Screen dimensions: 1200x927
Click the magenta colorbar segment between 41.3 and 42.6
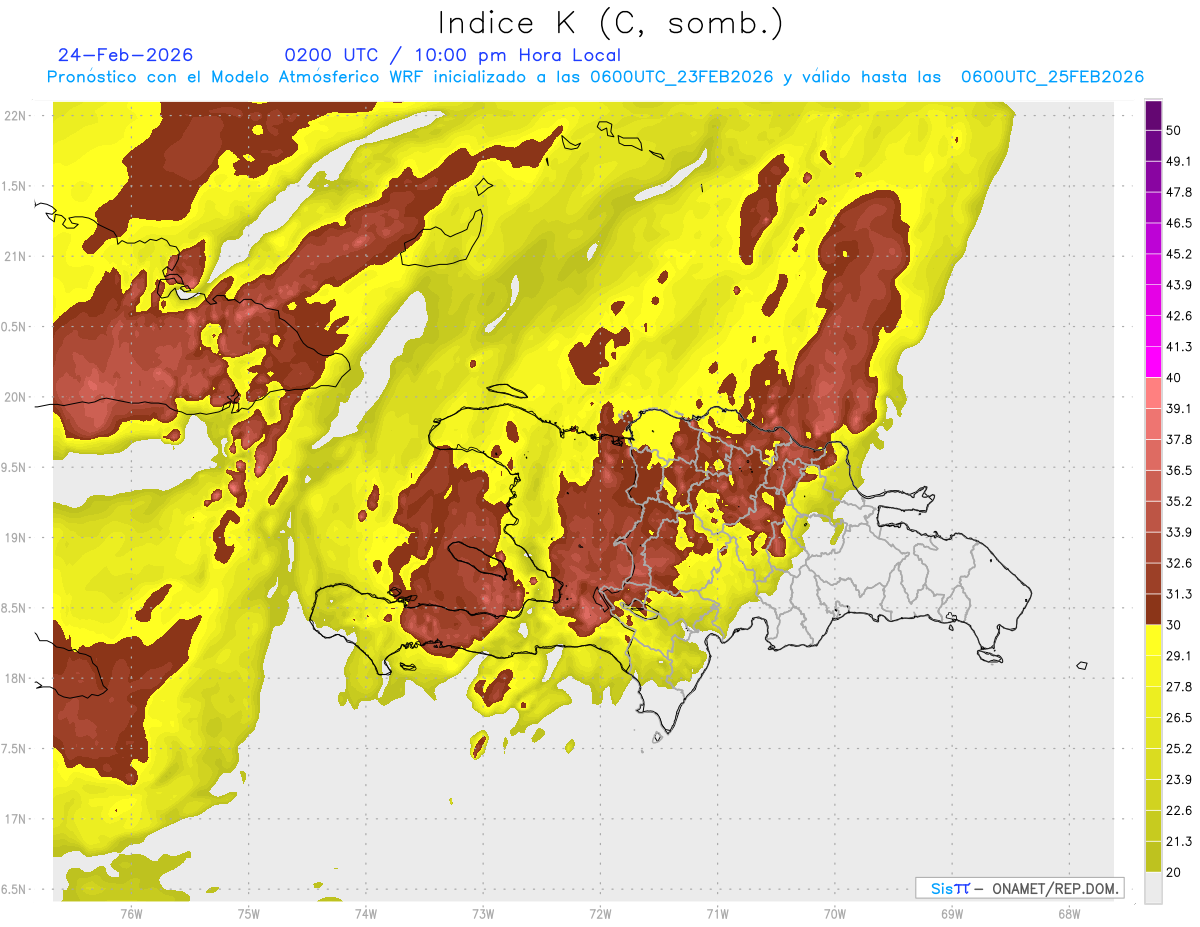[1153, 331]
